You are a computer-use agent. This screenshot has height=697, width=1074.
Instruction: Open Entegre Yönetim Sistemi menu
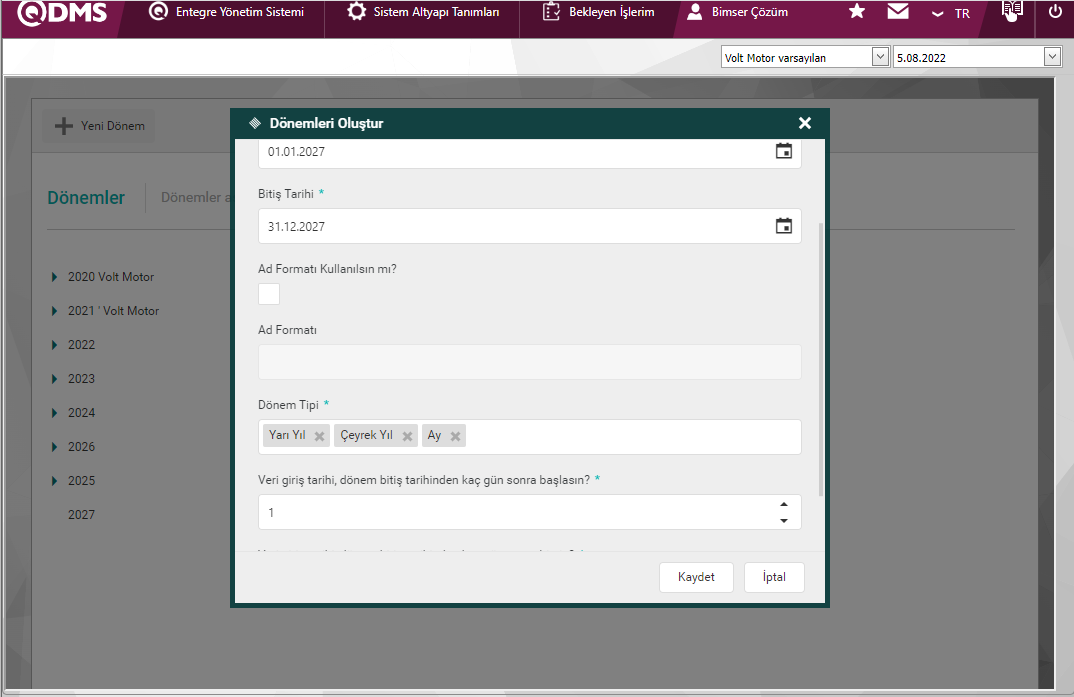tap(227, 12)
